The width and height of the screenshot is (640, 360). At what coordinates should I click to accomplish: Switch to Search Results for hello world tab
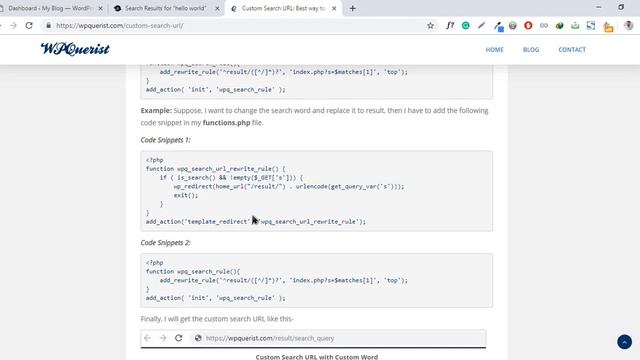[x=167, y=8]
